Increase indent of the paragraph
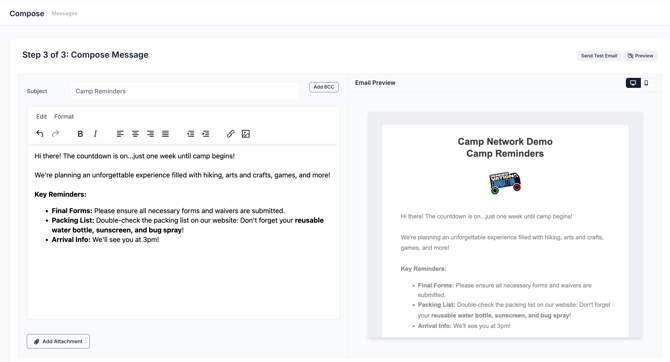This screenshot has height=362, width=670. click(x=206, y=134)
